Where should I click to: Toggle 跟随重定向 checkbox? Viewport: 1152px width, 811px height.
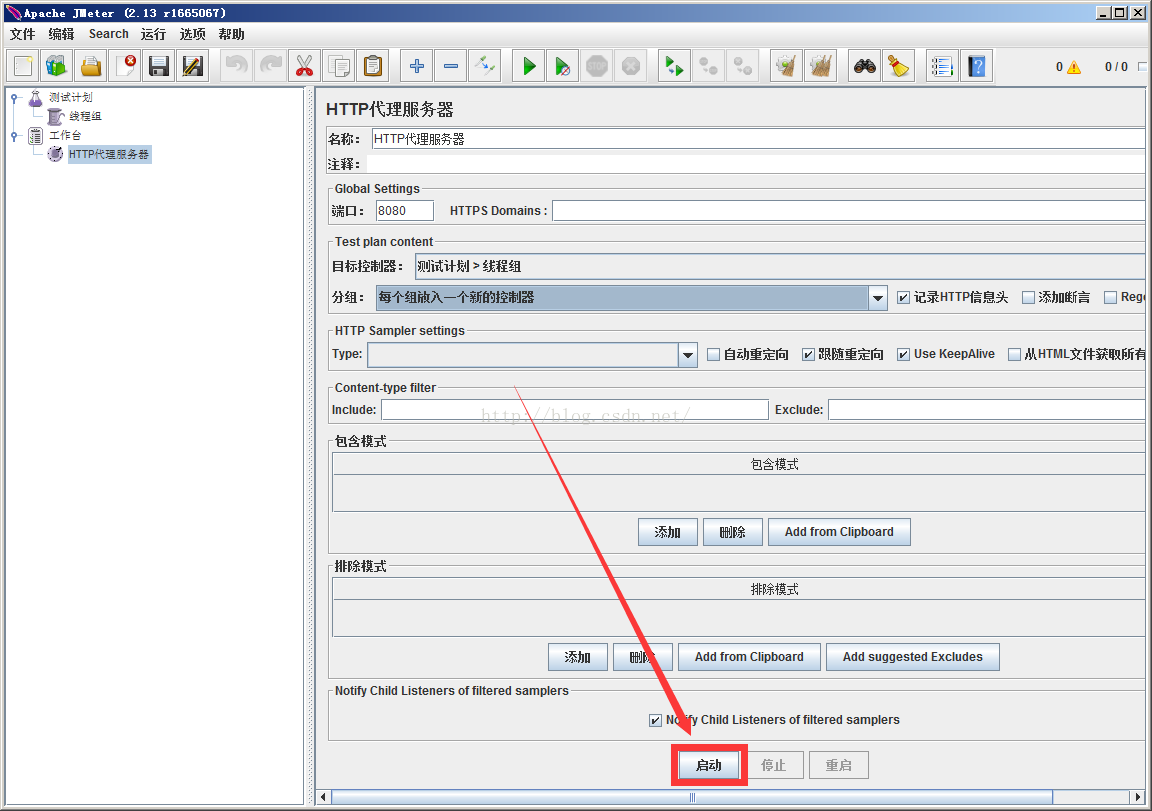coord(808,355)
